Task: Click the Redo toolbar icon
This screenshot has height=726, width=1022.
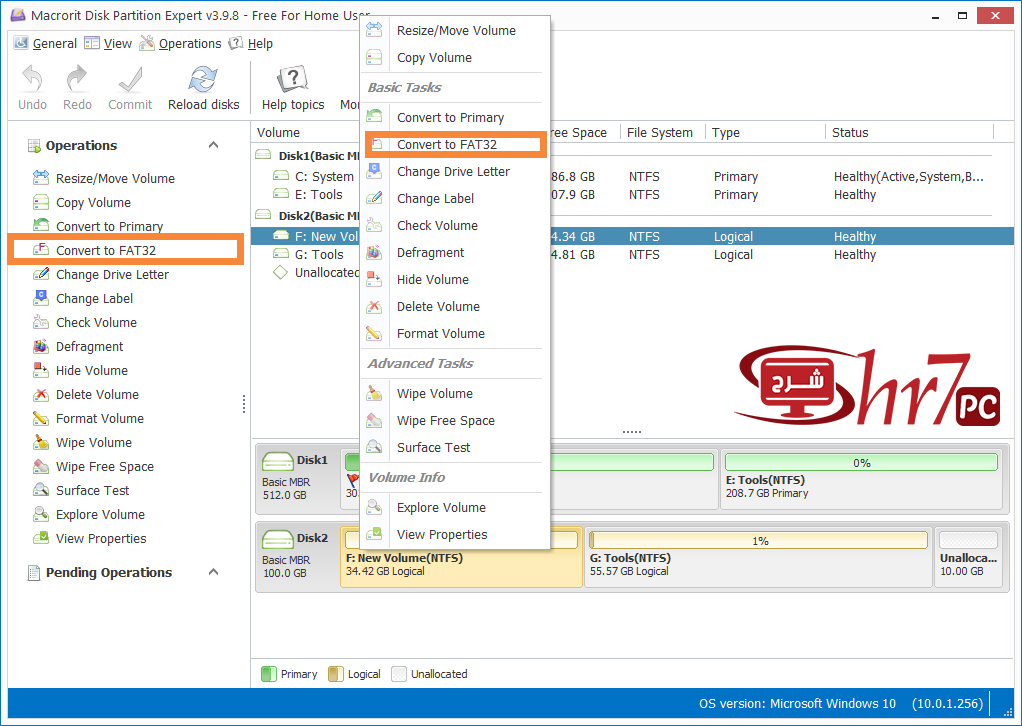Action: pos(77,78)
